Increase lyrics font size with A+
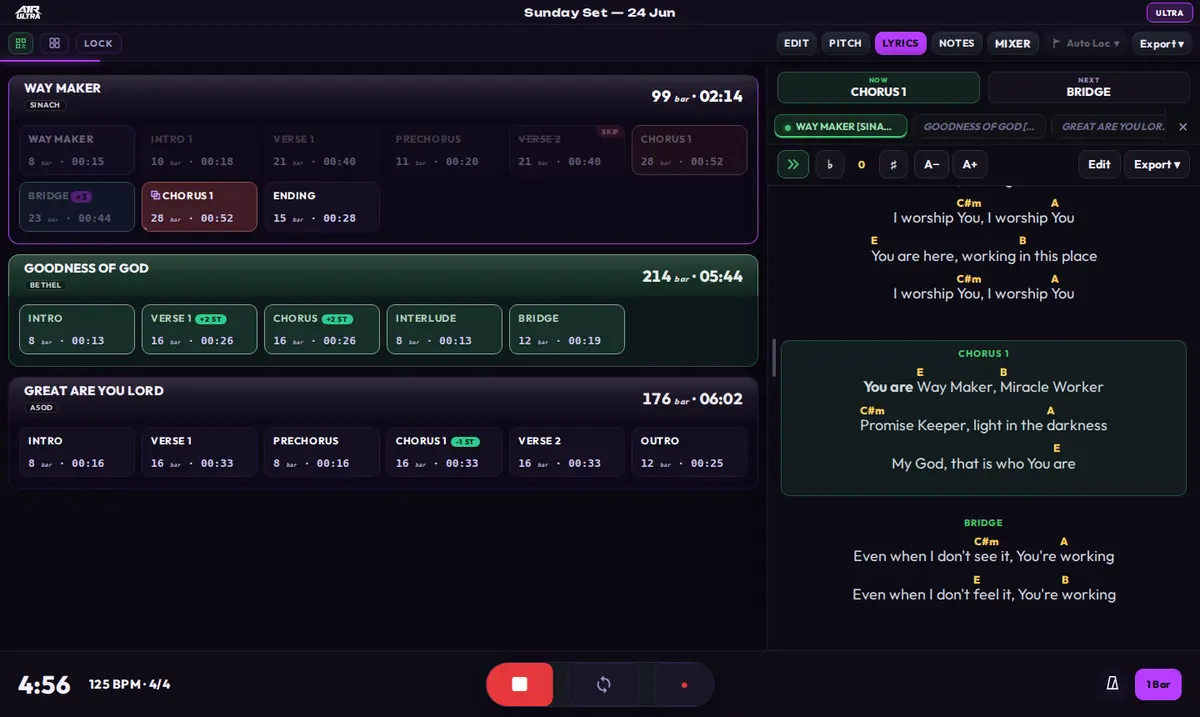This screenshot has width=1200, height=717. coord(969,164)
